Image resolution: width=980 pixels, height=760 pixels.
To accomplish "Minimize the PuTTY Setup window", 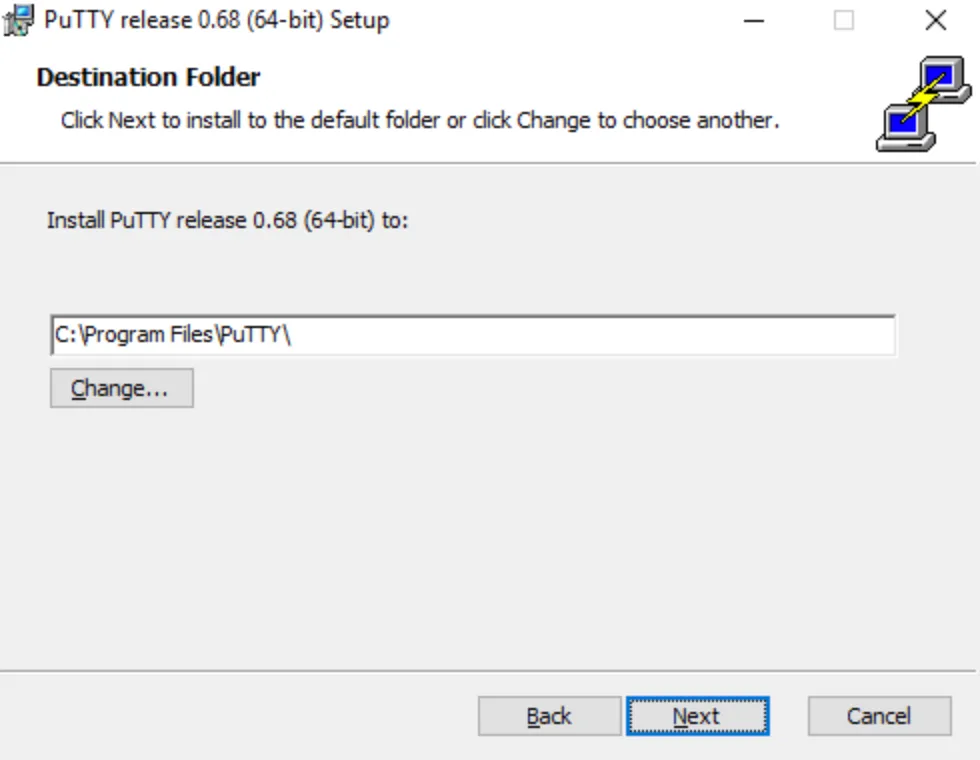I will point(752,20).
